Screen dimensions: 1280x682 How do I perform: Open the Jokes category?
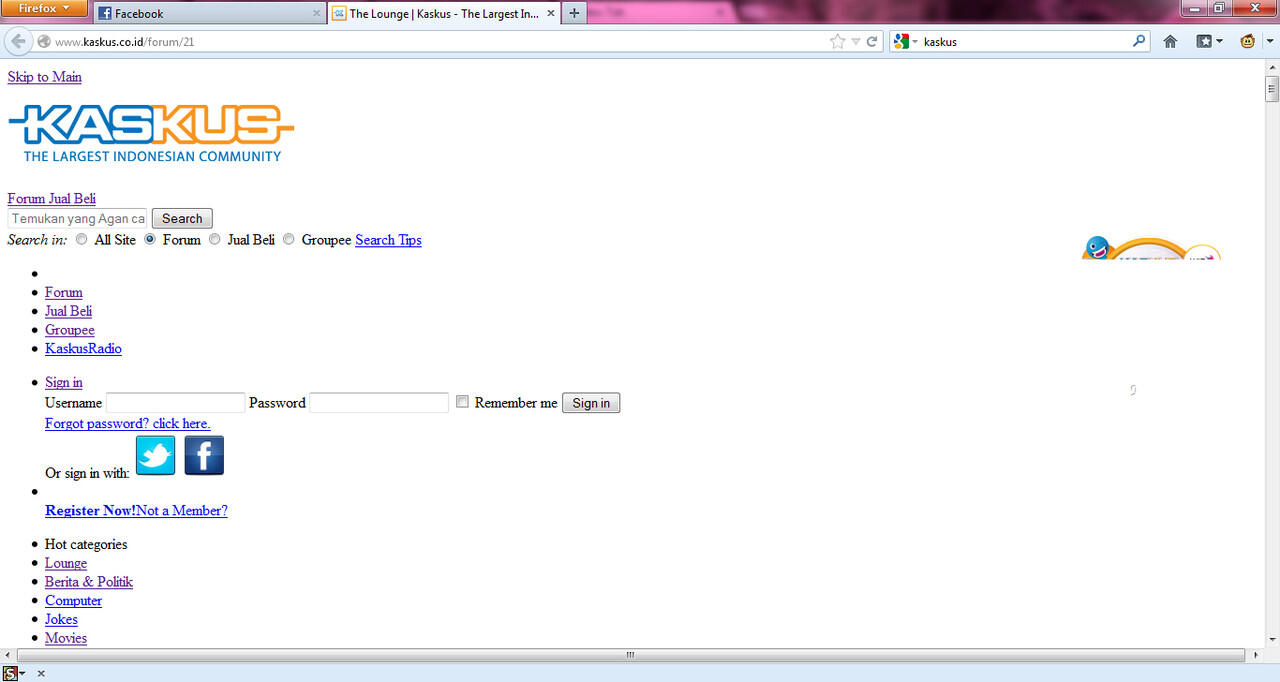tap(61, 619)
